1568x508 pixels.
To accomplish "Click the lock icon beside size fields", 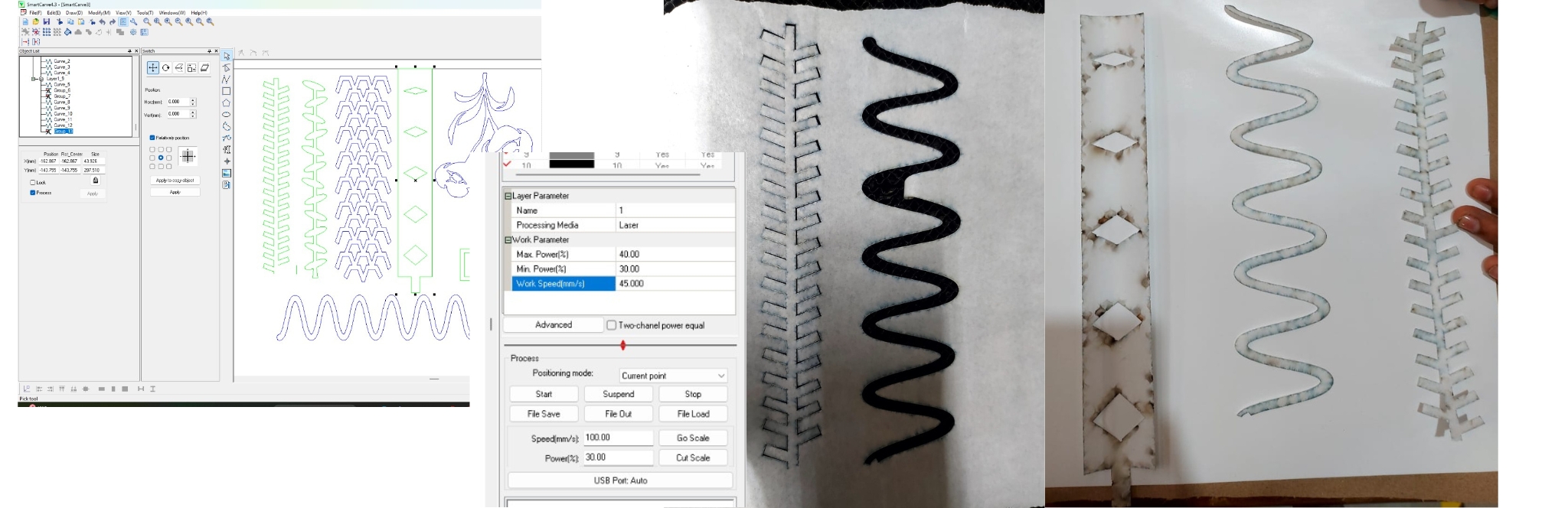I will click(96, 181).
